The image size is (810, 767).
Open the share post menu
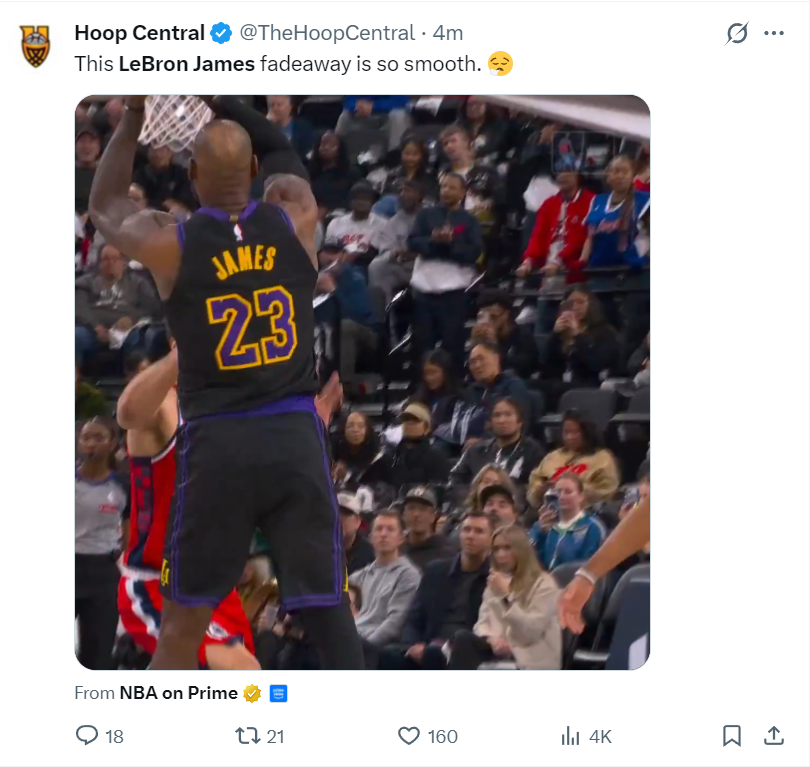[774, 736]
